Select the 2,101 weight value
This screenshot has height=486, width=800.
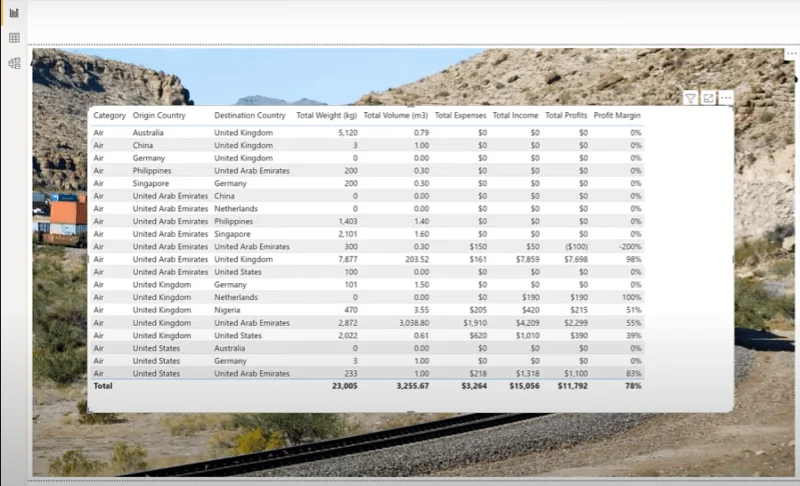pos(347,234)
